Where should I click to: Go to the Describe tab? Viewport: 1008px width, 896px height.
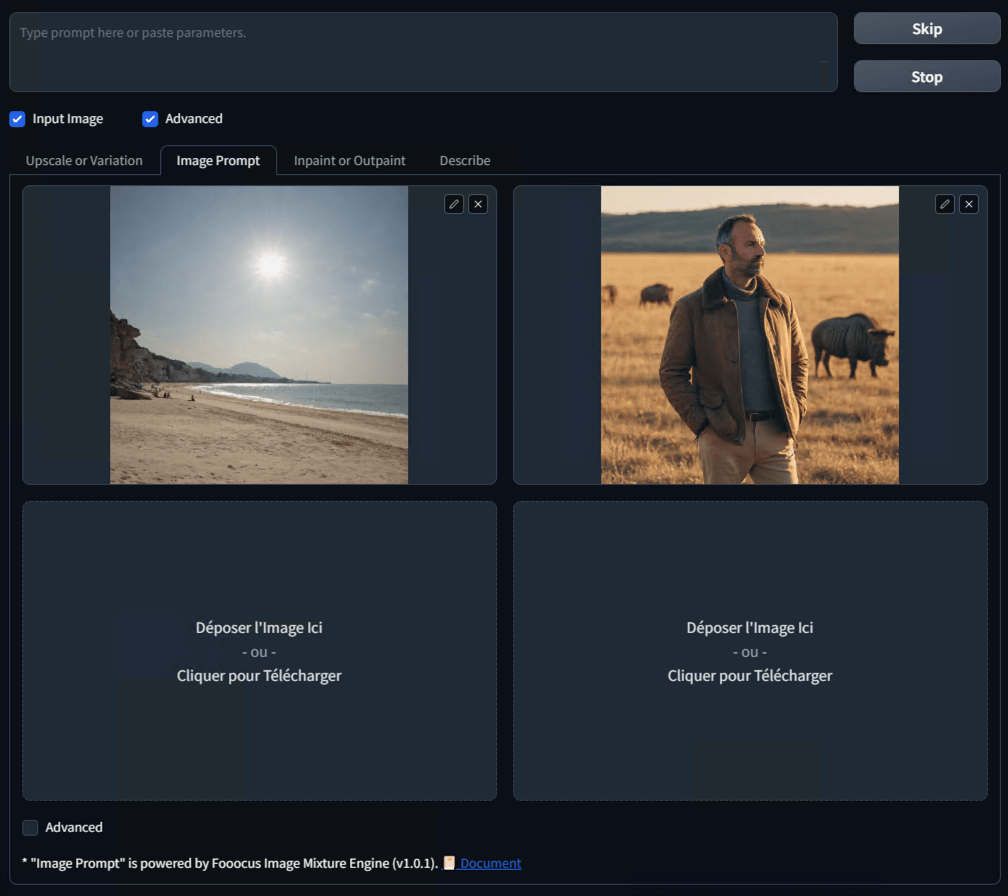coord(465,161)
